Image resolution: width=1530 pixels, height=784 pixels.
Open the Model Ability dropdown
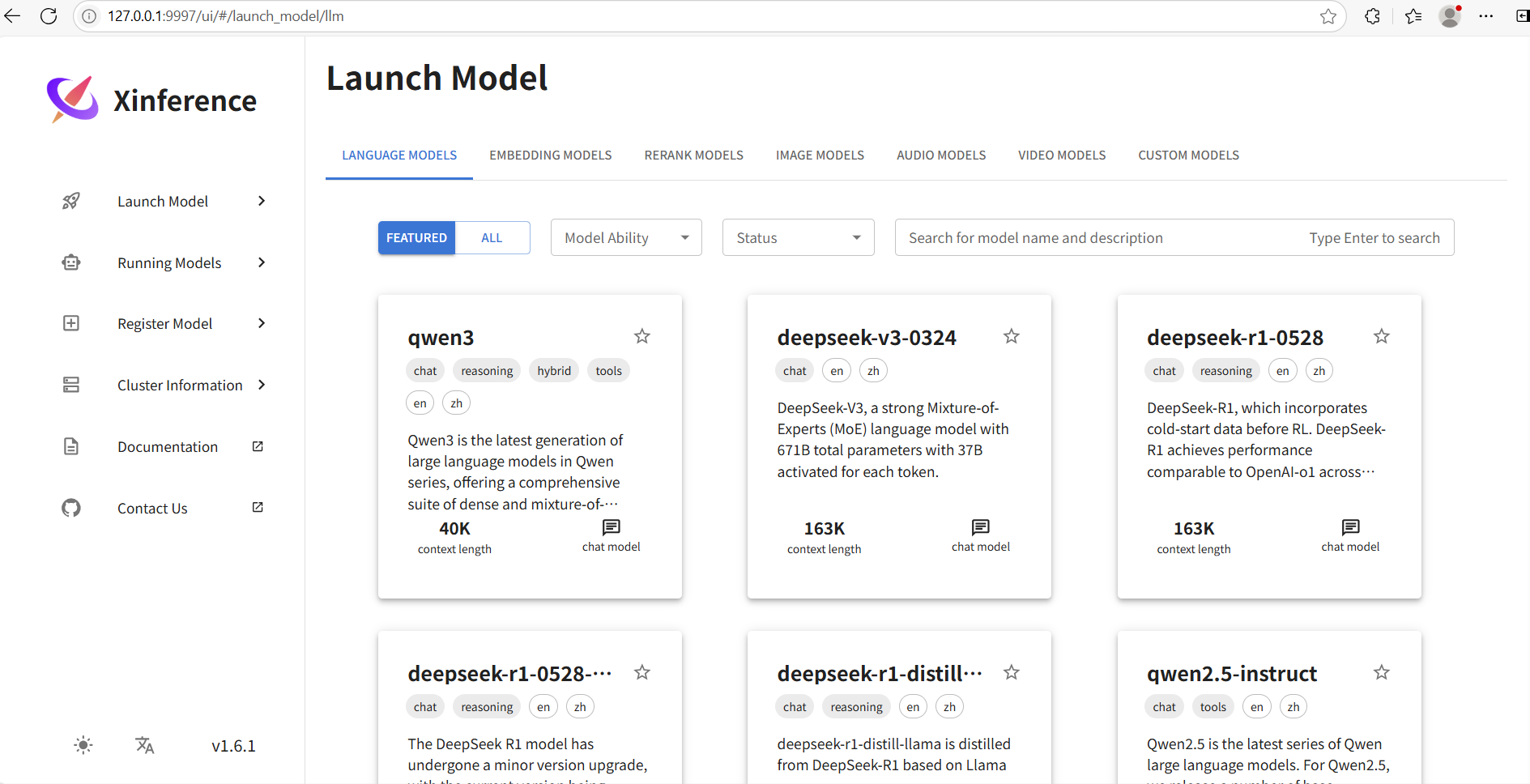626,237
